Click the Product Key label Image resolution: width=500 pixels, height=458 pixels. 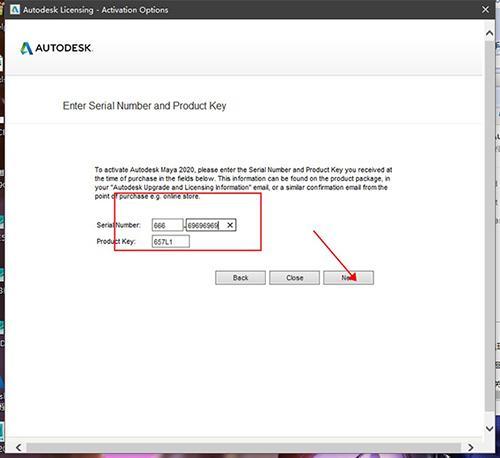pos(116,241)
